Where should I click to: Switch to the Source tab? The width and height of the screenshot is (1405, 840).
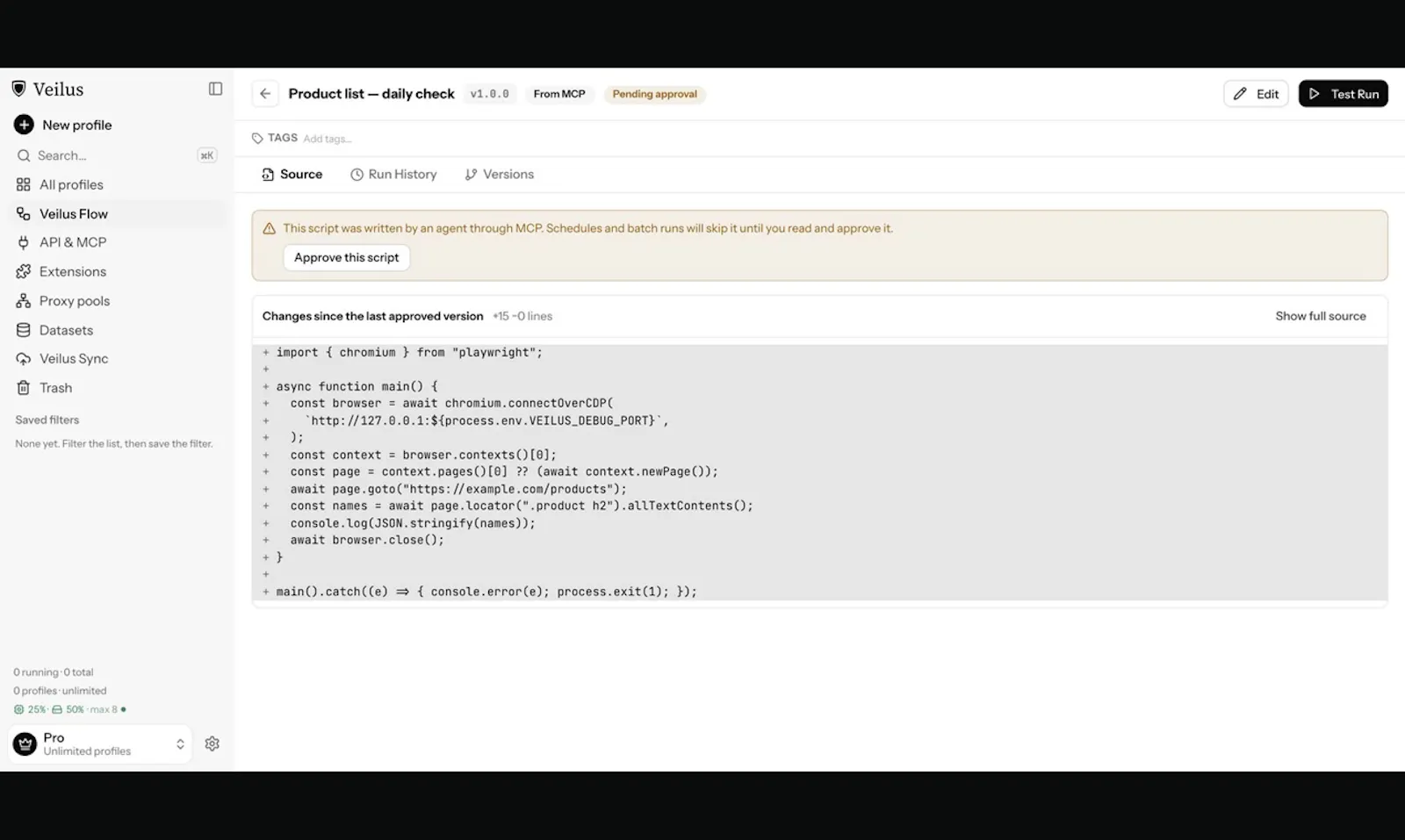[x=292, y=174]
